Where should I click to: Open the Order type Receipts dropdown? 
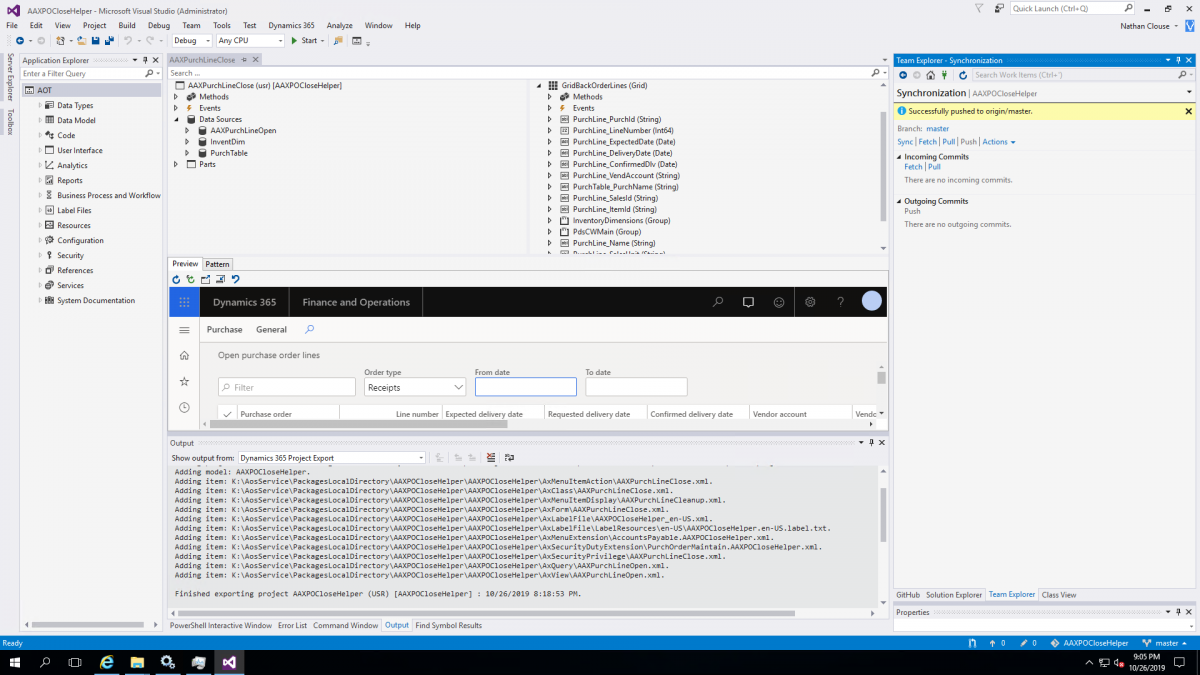click(x=415, y=387)
